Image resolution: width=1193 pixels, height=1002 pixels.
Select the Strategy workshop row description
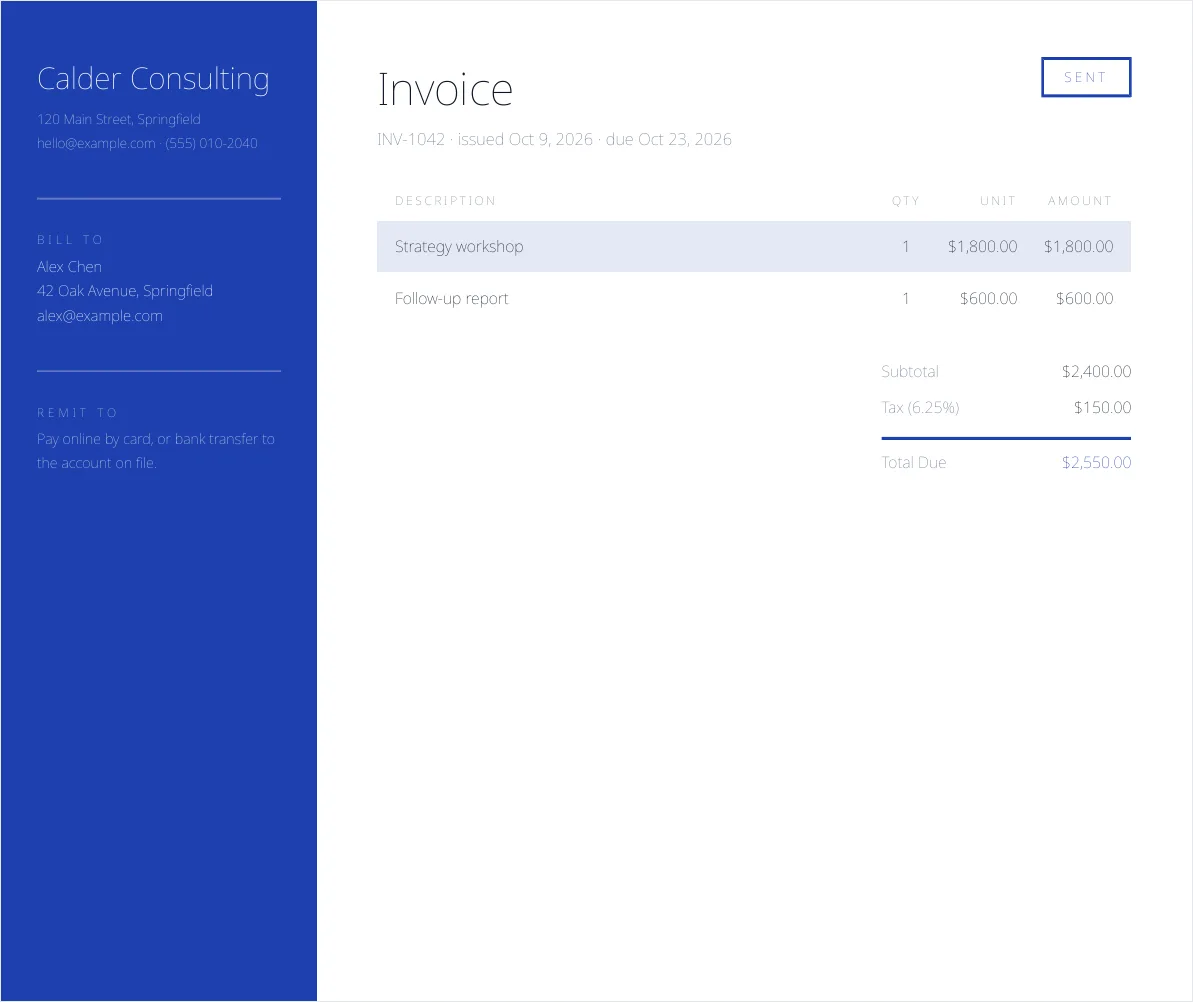459,247
